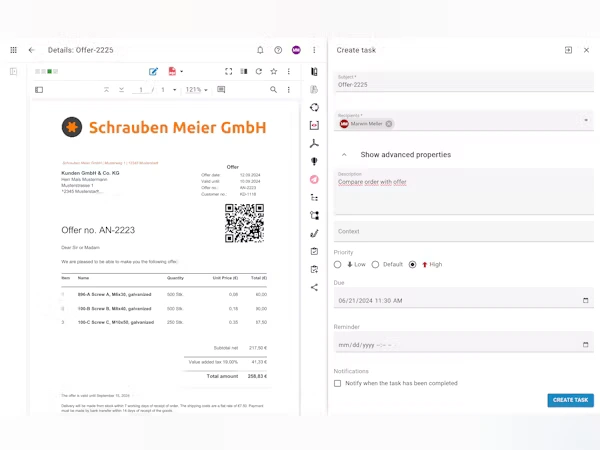600x450 pixels.
Task: Open PDF viewer more options menu
Action: click(x=289, y=90)
